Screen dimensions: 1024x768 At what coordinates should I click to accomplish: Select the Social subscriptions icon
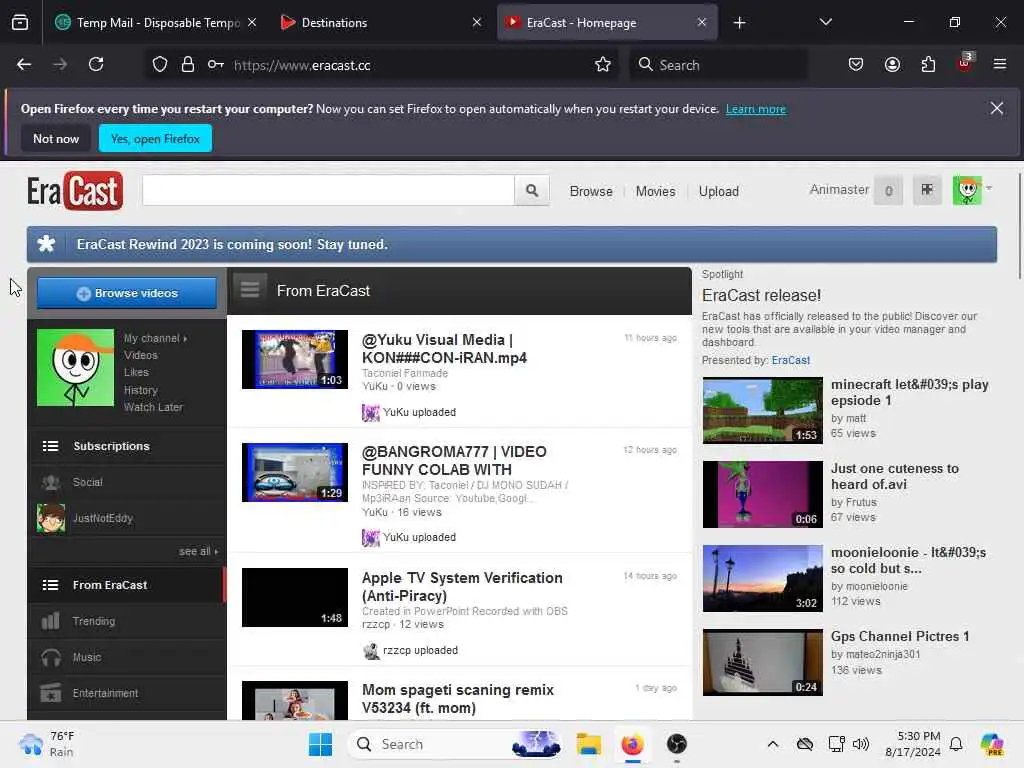pos(51,482)
